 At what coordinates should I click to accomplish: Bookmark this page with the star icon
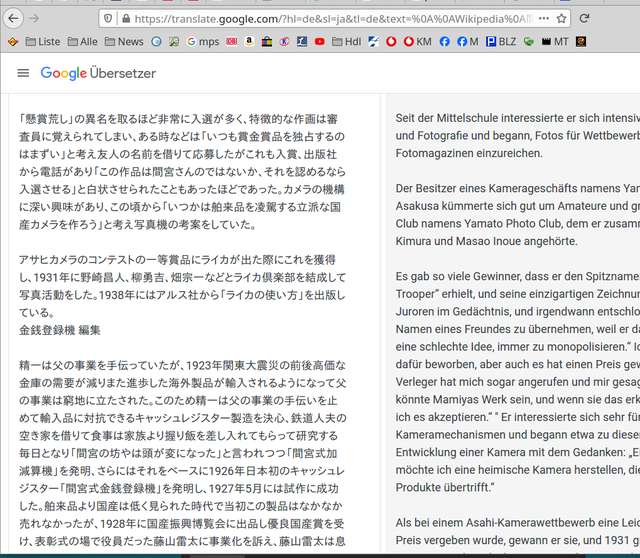[561, 18]
